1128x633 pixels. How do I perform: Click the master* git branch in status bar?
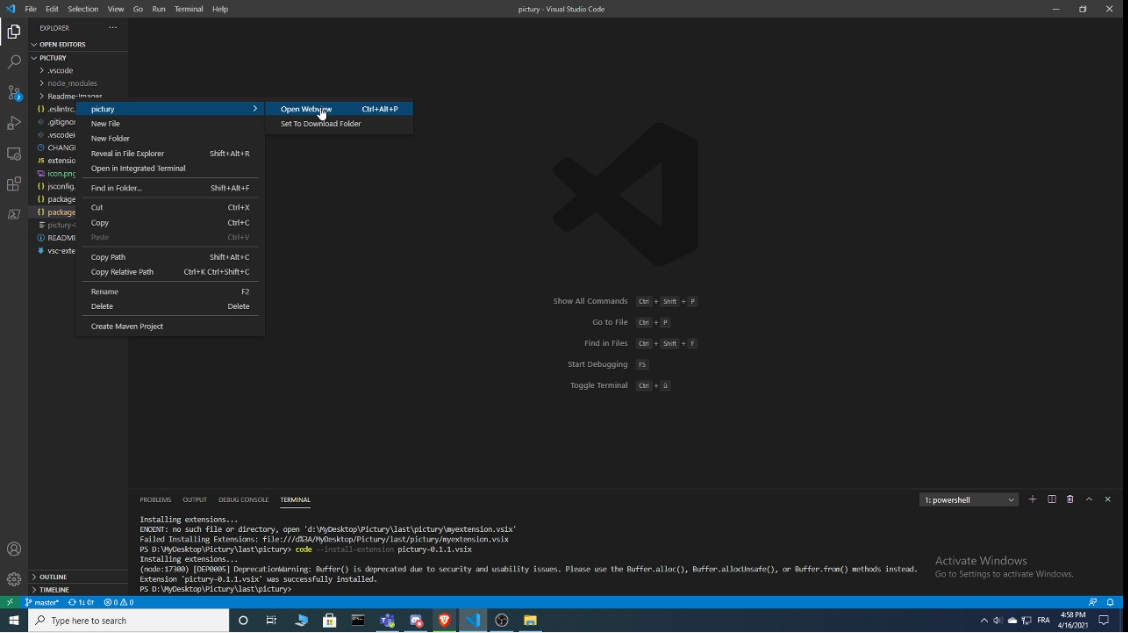point(42,602)
